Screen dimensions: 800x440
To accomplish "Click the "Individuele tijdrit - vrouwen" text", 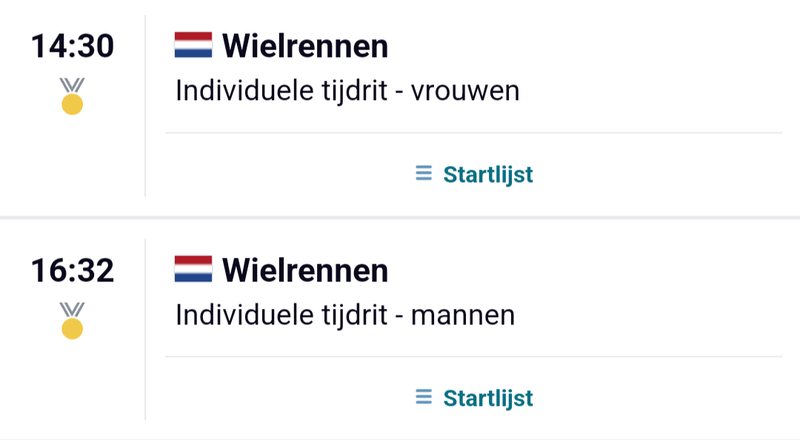I will pos(348,91).
